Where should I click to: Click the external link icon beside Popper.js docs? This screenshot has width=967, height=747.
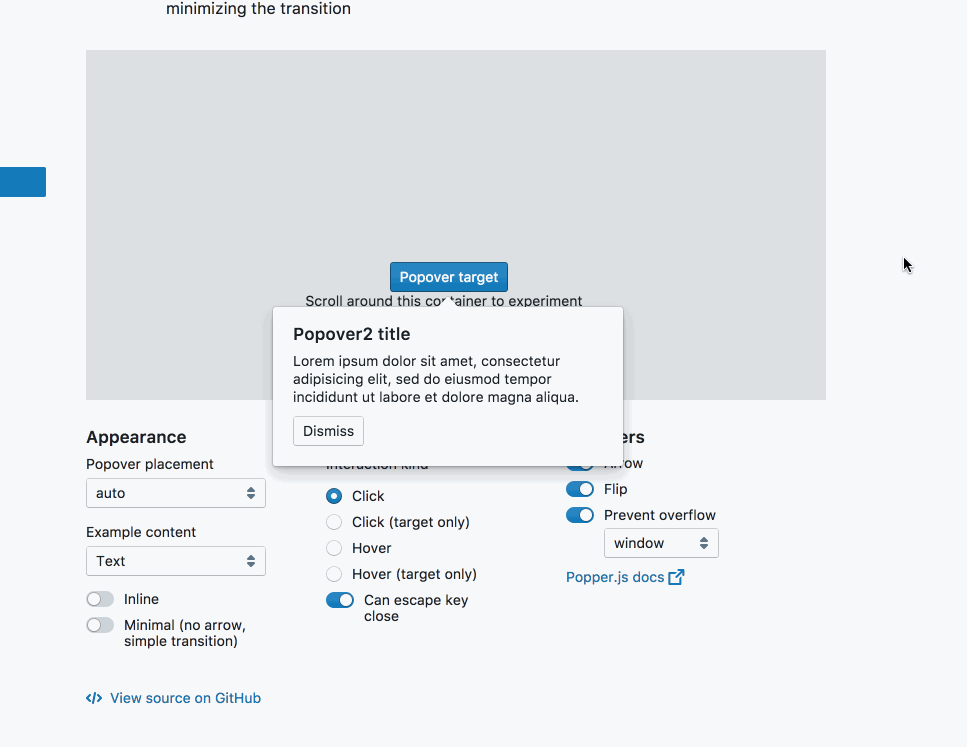point(675,576)
